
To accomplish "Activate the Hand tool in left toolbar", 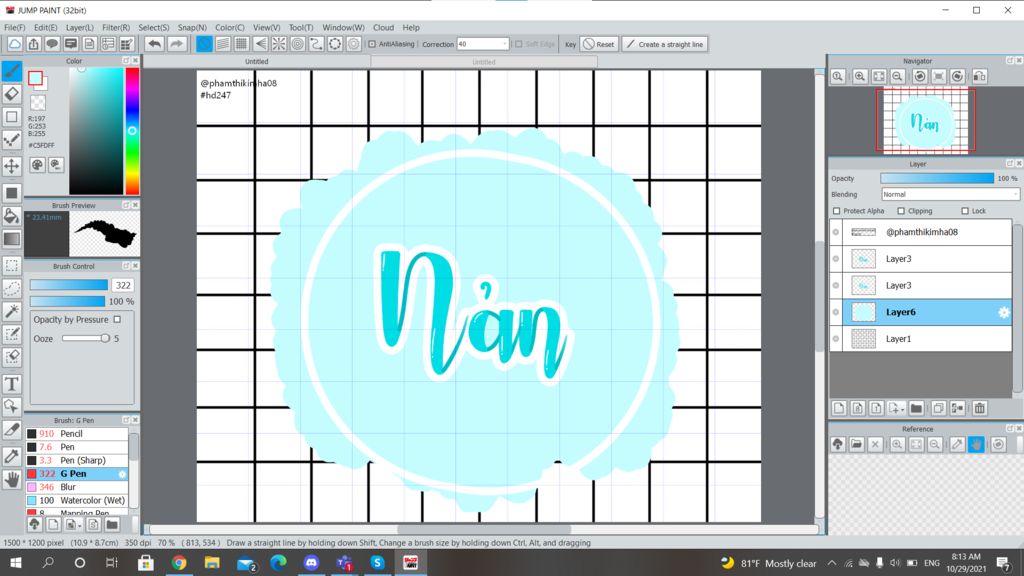I will pyautogui.click(x=12, y=479).
